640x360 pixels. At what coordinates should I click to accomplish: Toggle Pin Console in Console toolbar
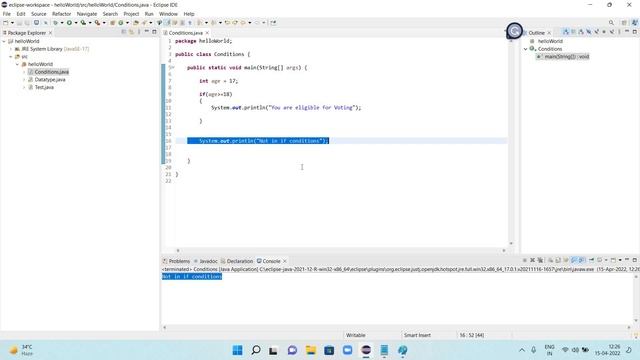[x=591, y=260]
